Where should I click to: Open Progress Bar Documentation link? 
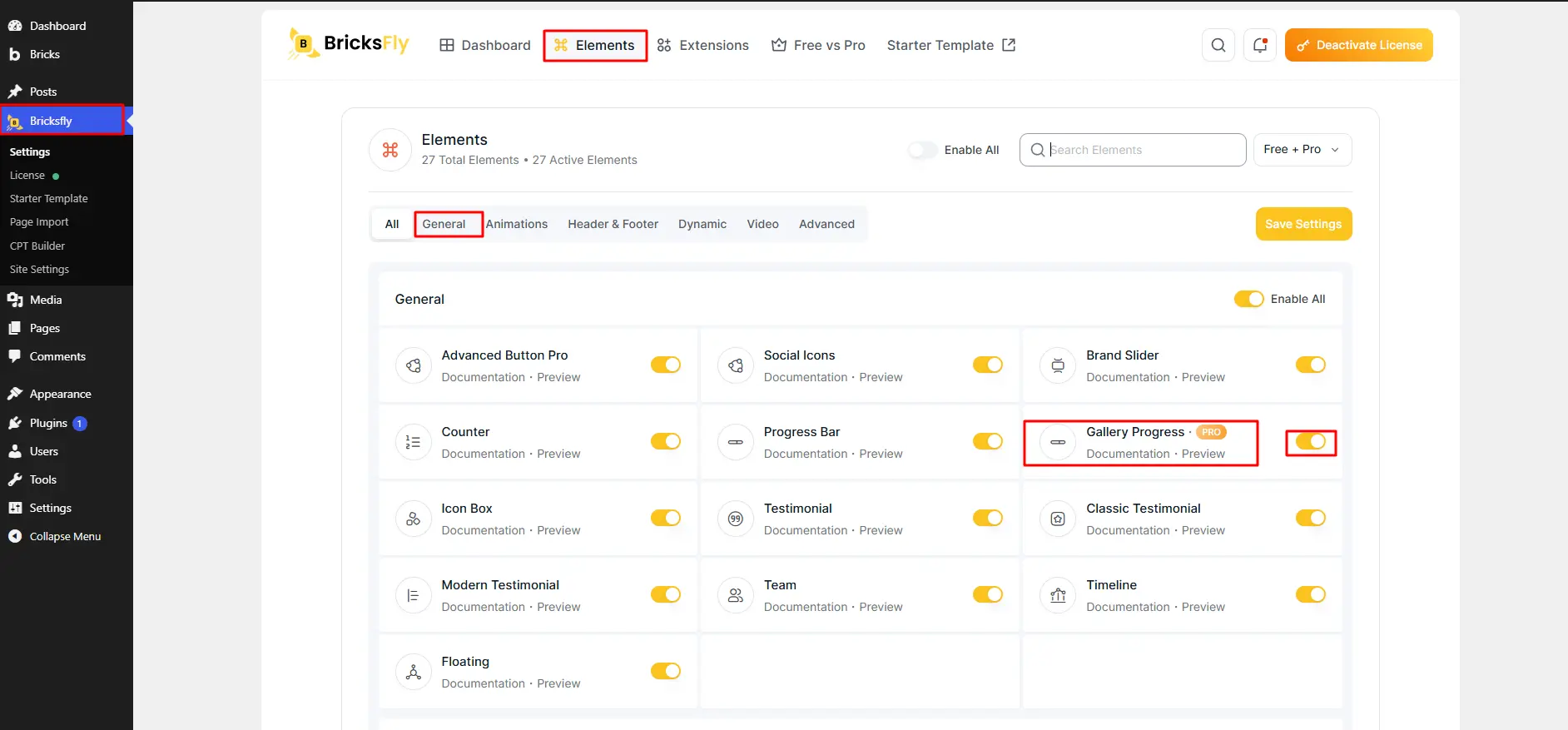click(x=806, y=454)
